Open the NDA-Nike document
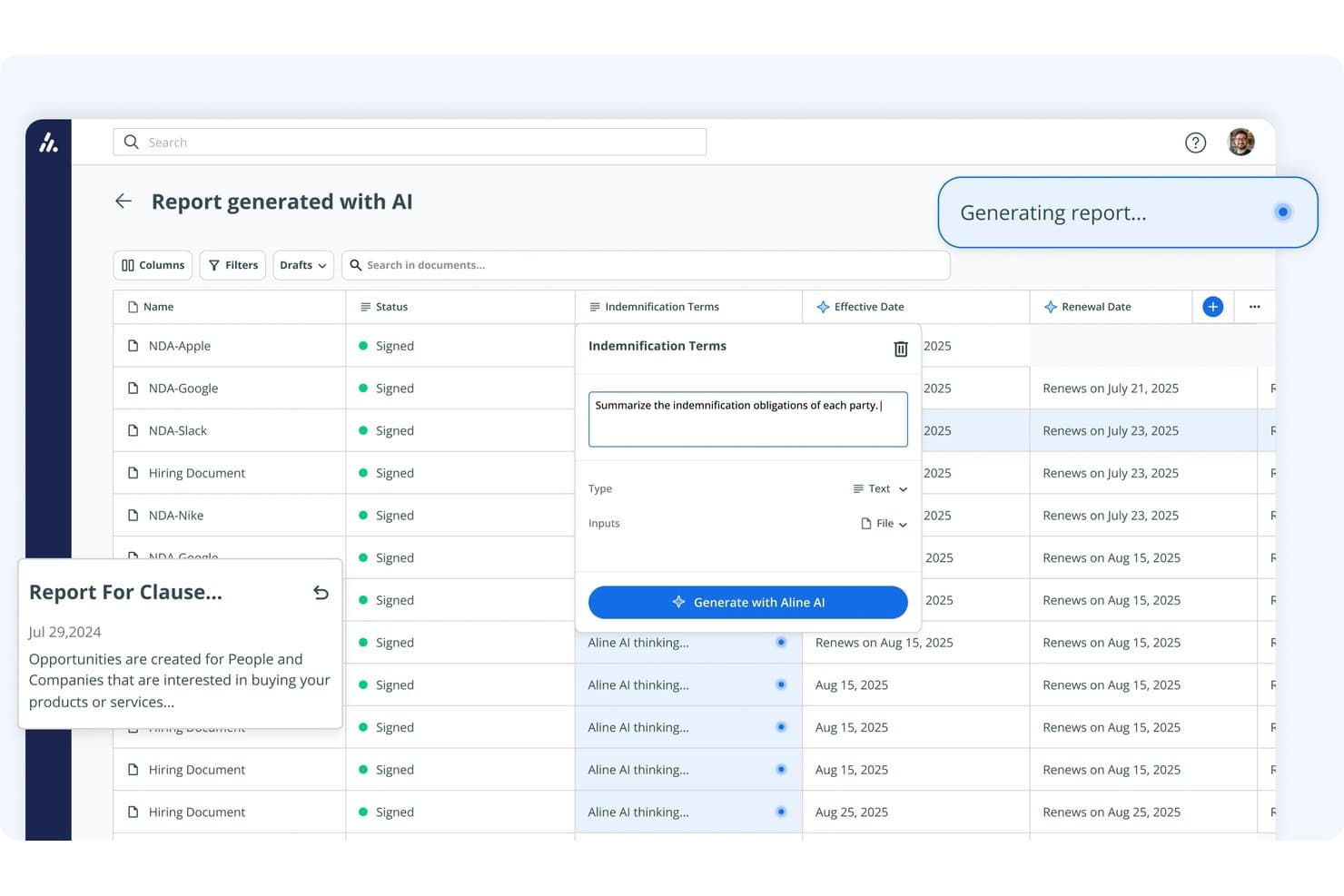This screenshot has height=896, width=1344. click(x=176, y=516)
